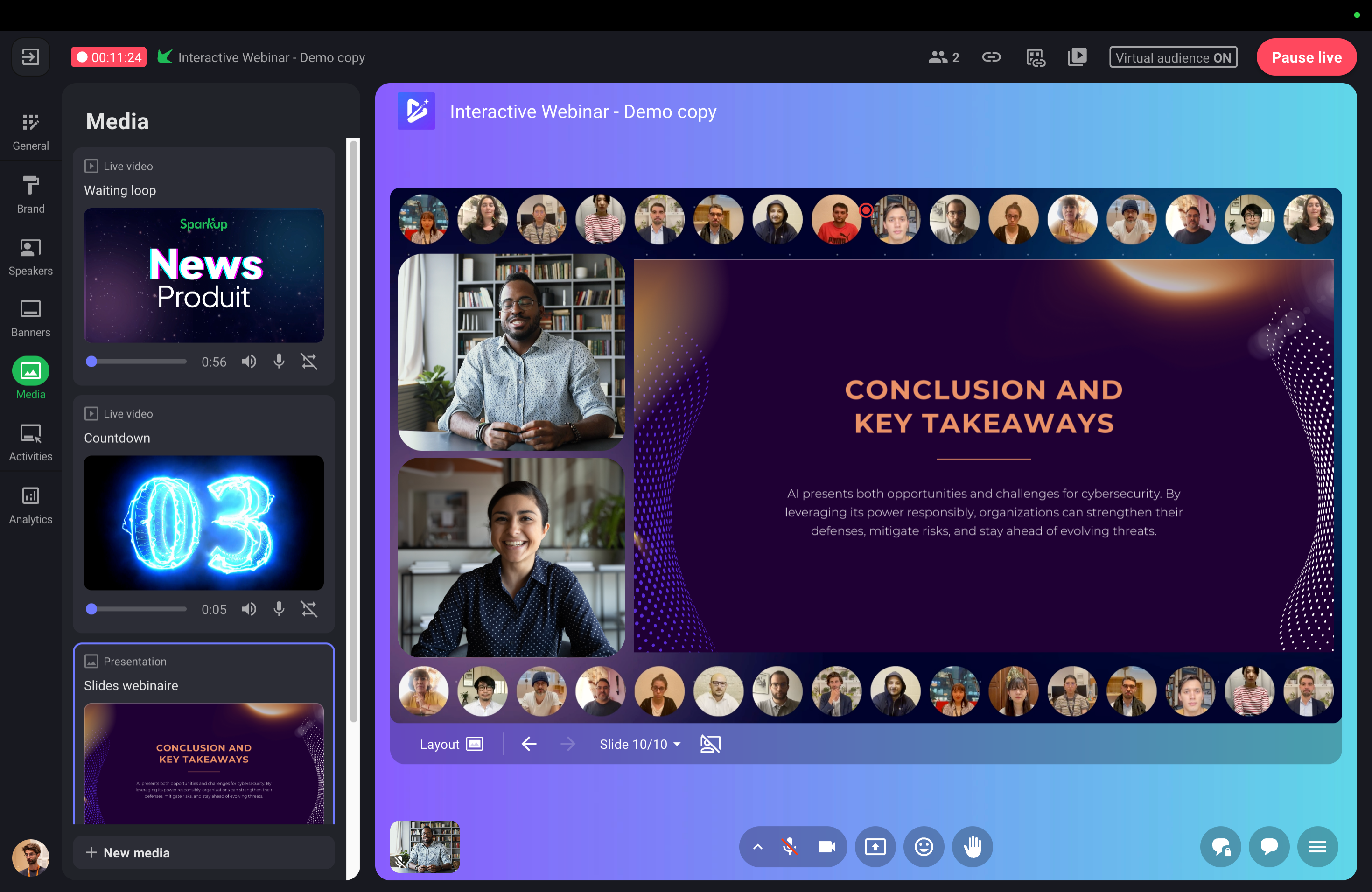Click the Pause live button

(1306, 57)
